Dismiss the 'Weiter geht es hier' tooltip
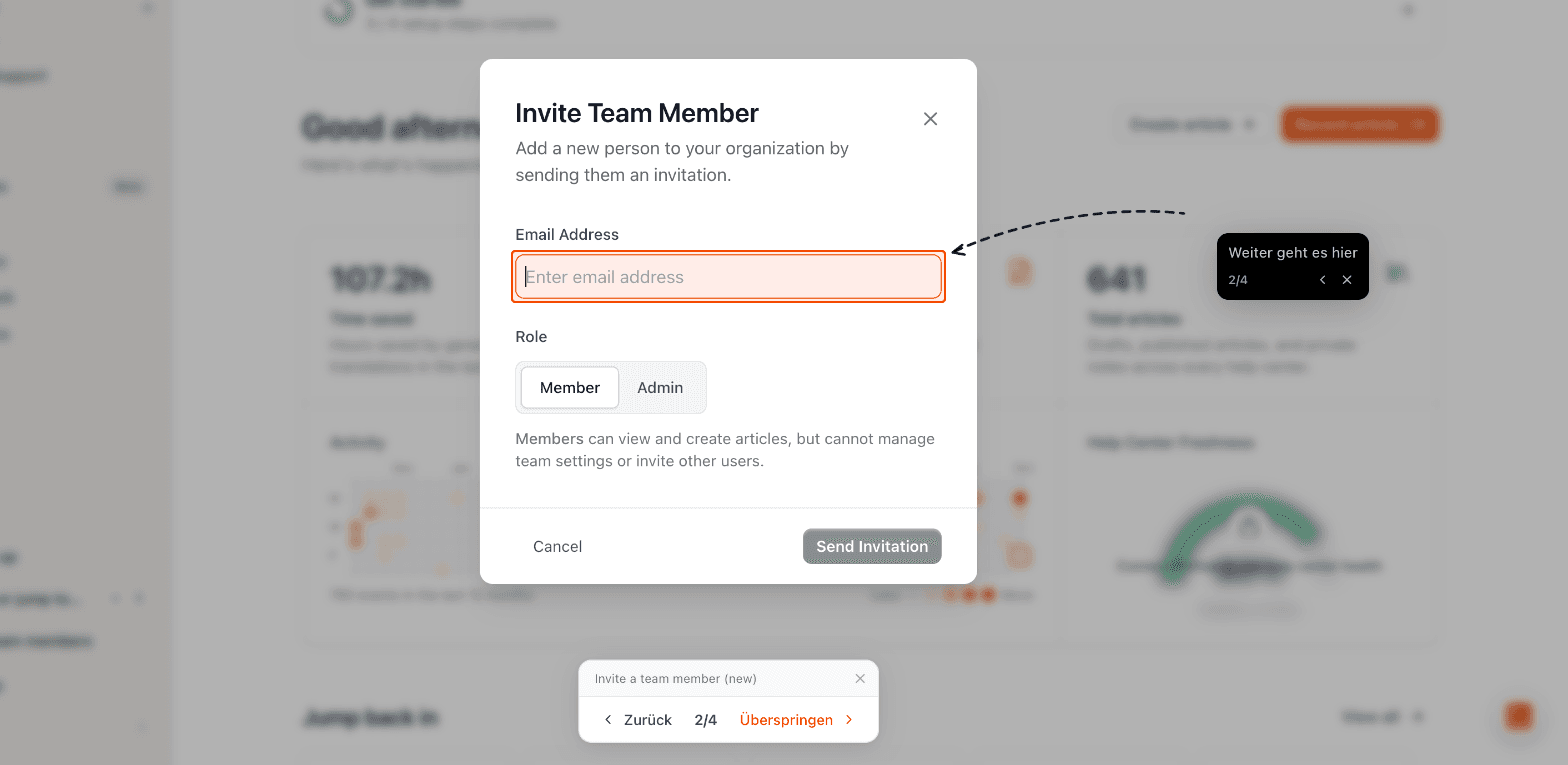This screenshot has height=765, width=1568. coord(1347,280)
